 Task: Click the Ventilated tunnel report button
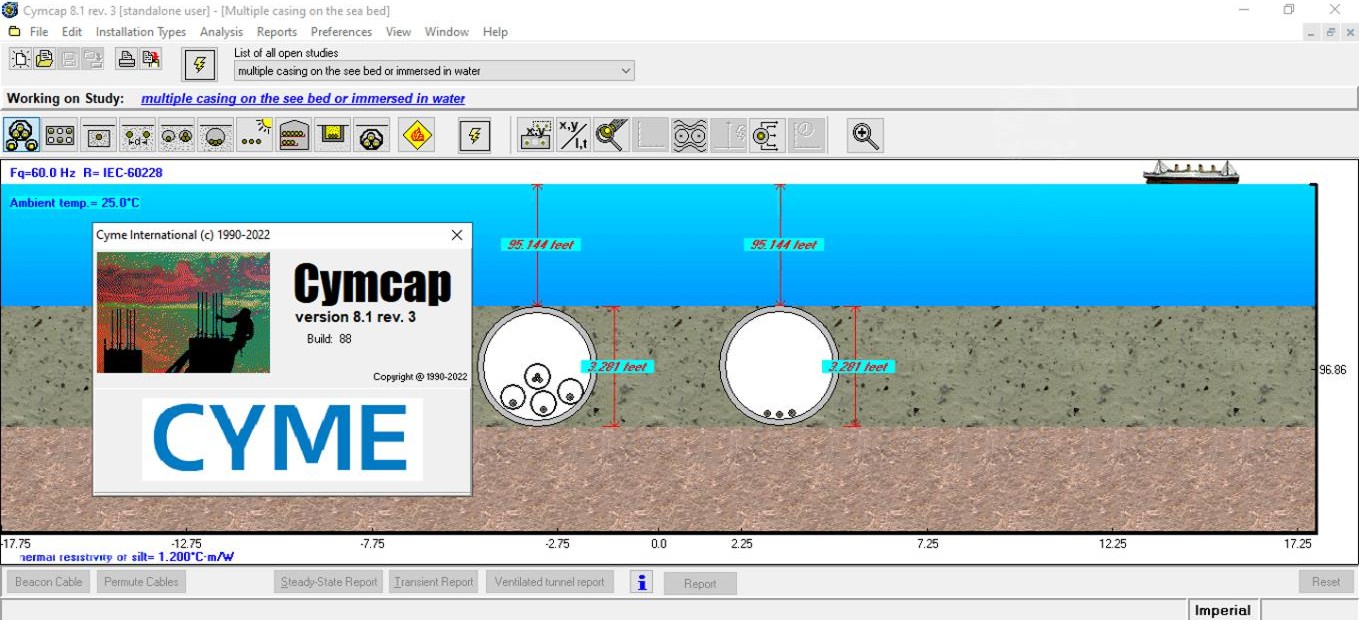click(549, 582)
